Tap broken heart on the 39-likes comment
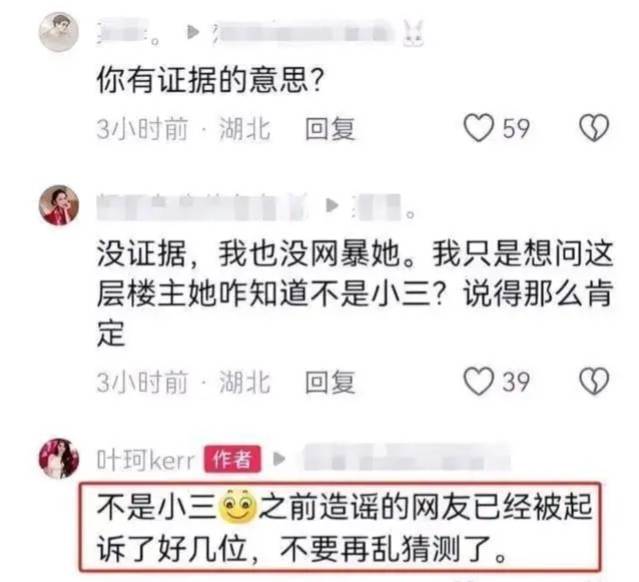 (x=594, y=381)
